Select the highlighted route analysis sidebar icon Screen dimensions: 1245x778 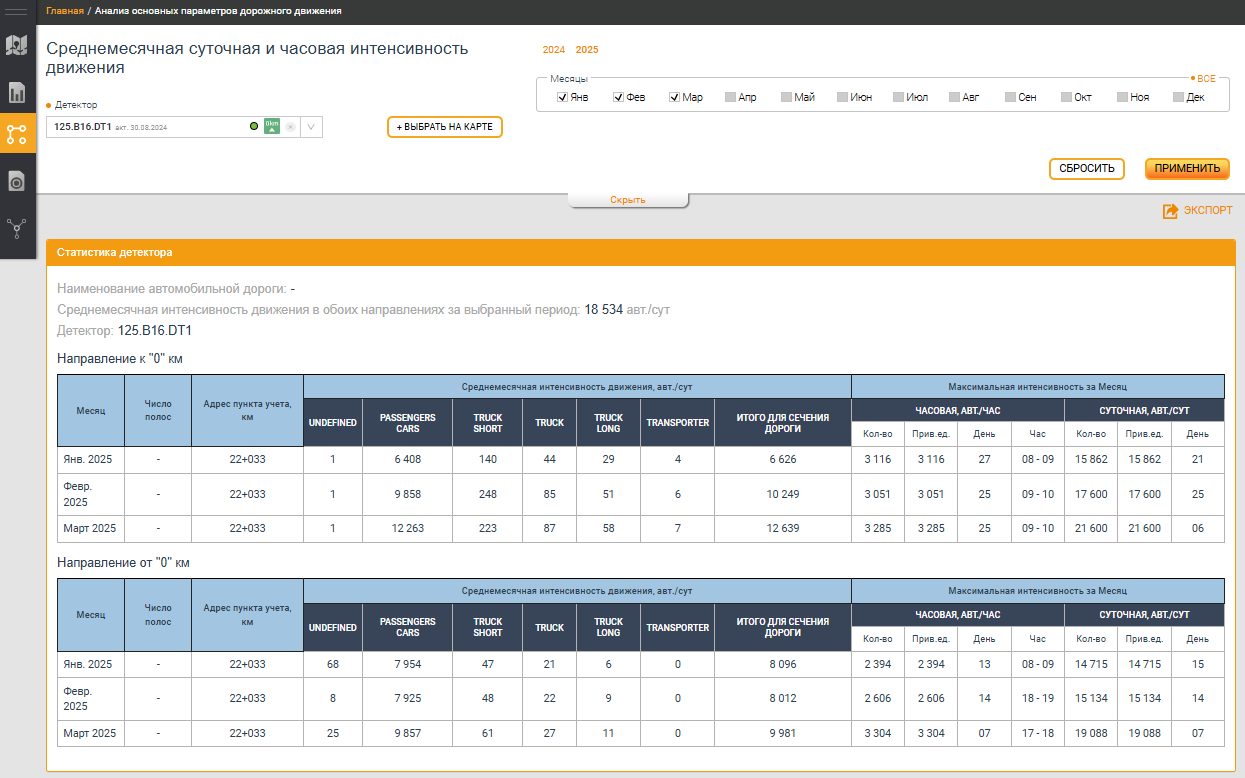[16, 134]
